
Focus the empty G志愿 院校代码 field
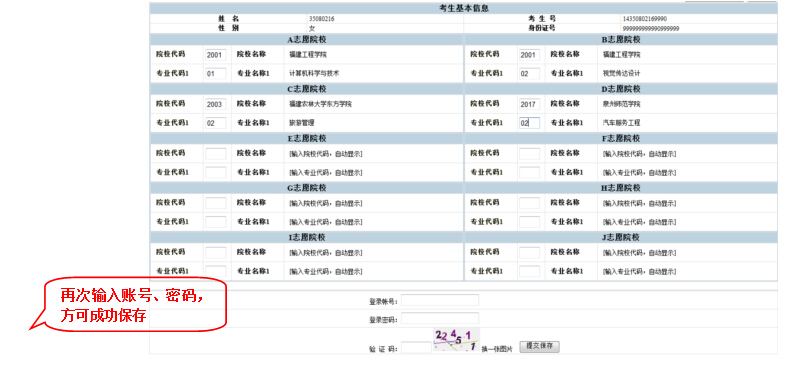[216, 203]
